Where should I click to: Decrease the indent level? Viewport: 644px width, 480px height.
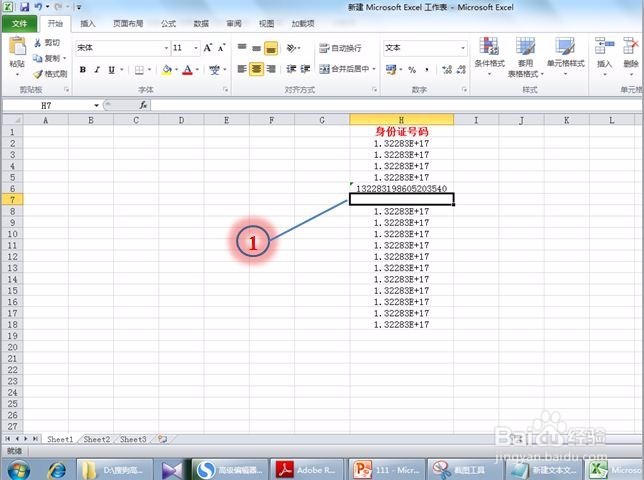point(291,69)
